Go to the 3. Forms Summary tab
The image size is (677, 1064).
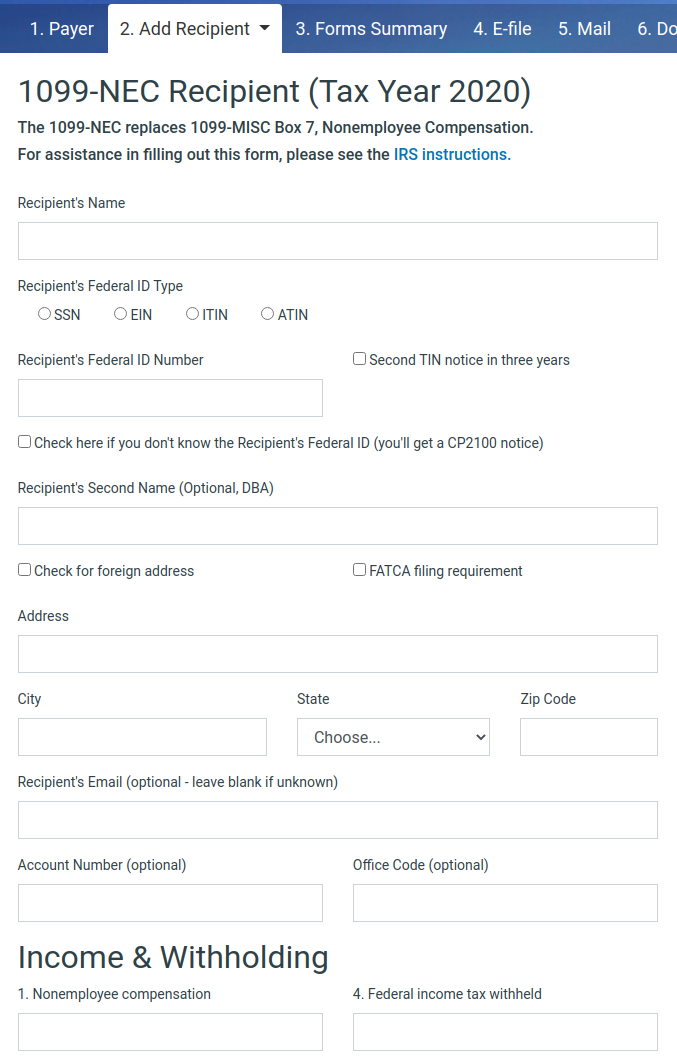pos(371,29)
